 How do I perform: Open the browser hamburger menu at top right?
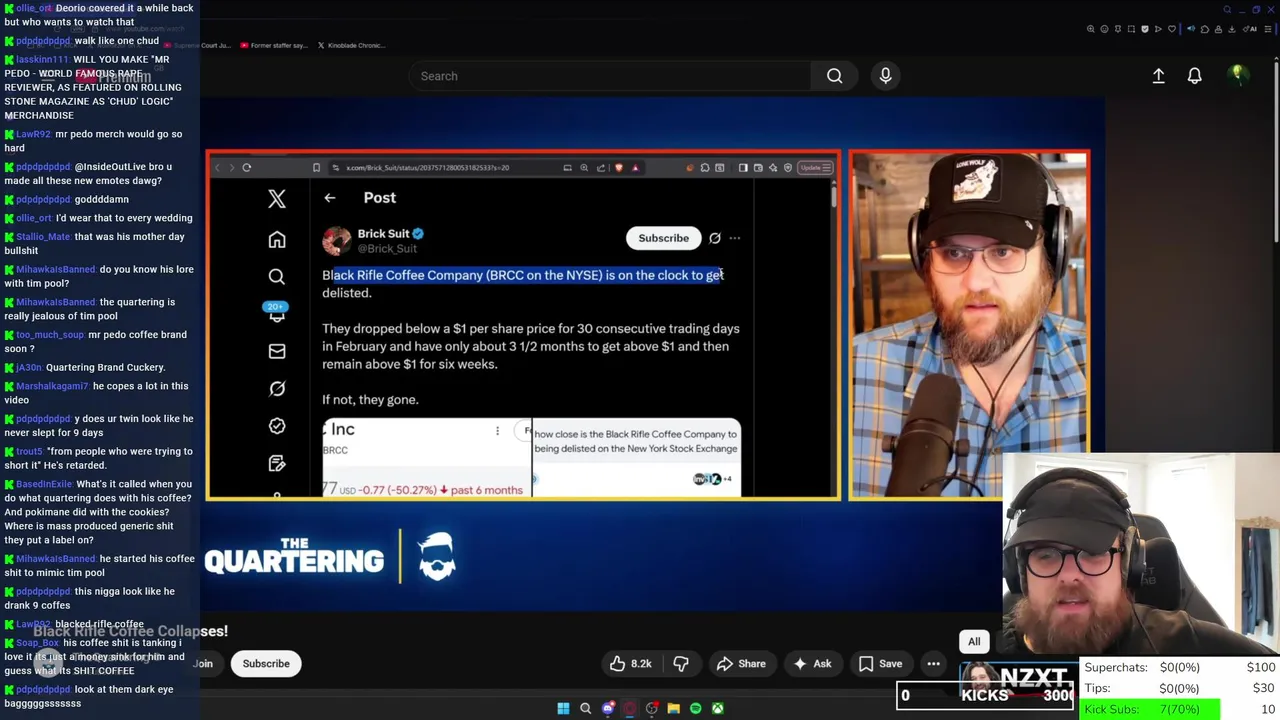(x=1267, y=29)
